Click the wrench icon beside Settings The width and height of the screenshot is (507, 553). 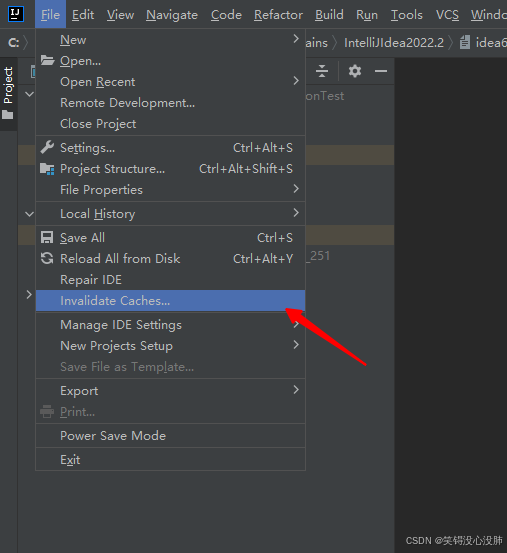[x=47, y=147]
